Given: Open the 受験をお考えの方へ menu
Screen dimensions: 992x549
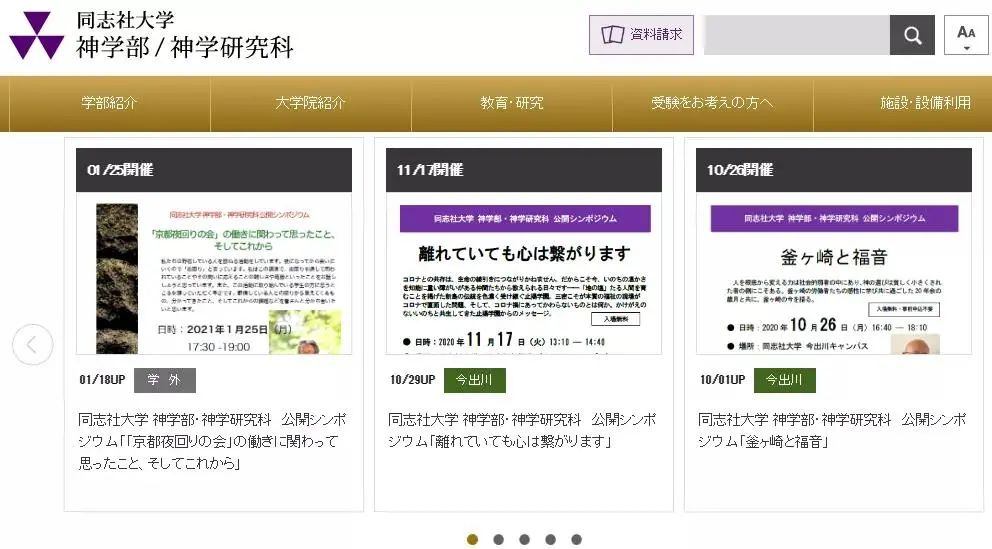Looking at the screenshot, I should [x=712, y=103].
